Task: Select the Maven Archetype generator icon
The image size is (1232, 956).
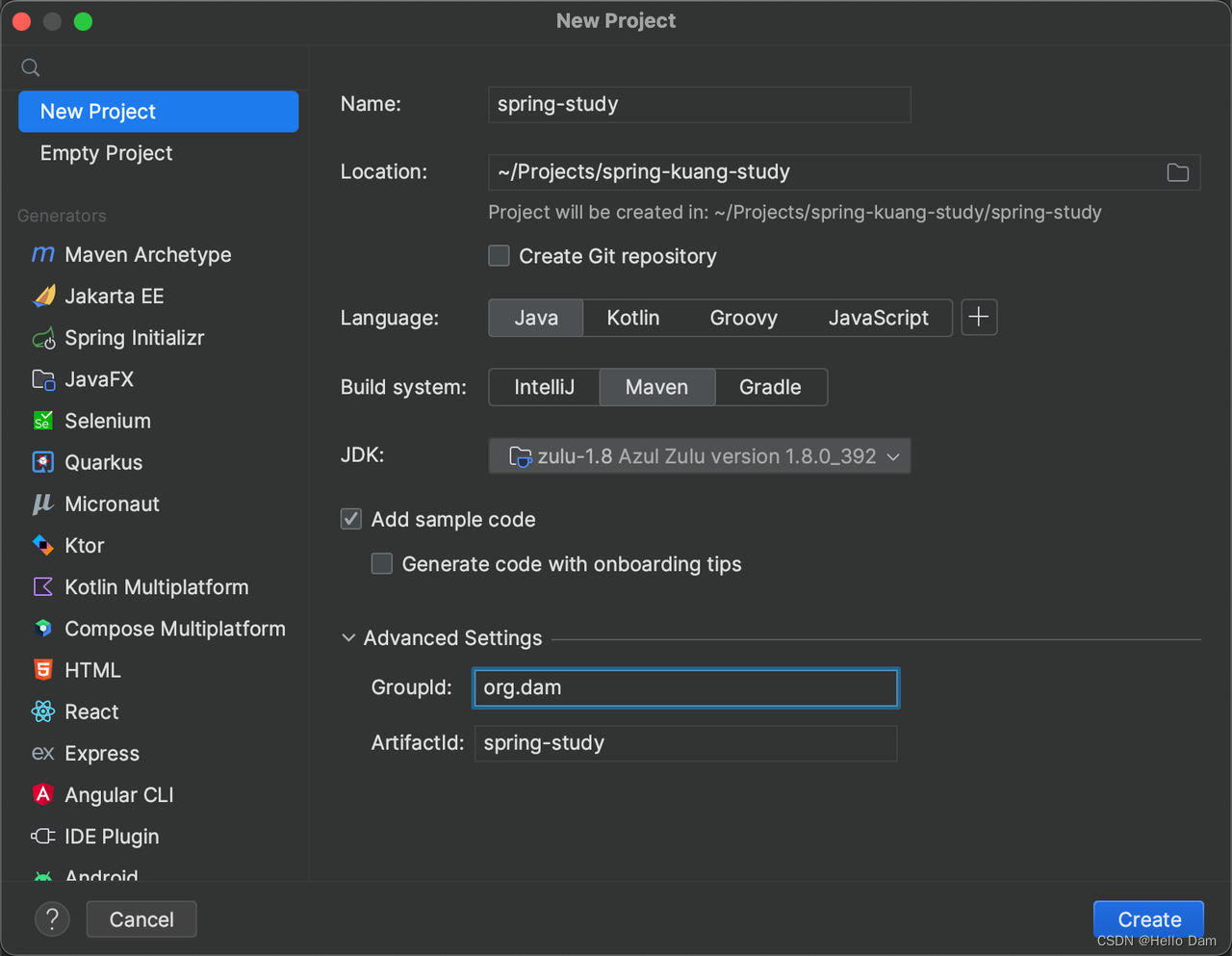Action: pyautogui.click(x=43, y=254)
